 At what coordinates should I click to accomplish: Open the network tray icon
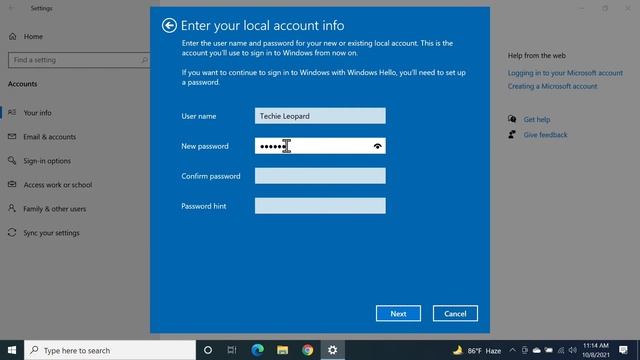[561, 350]
